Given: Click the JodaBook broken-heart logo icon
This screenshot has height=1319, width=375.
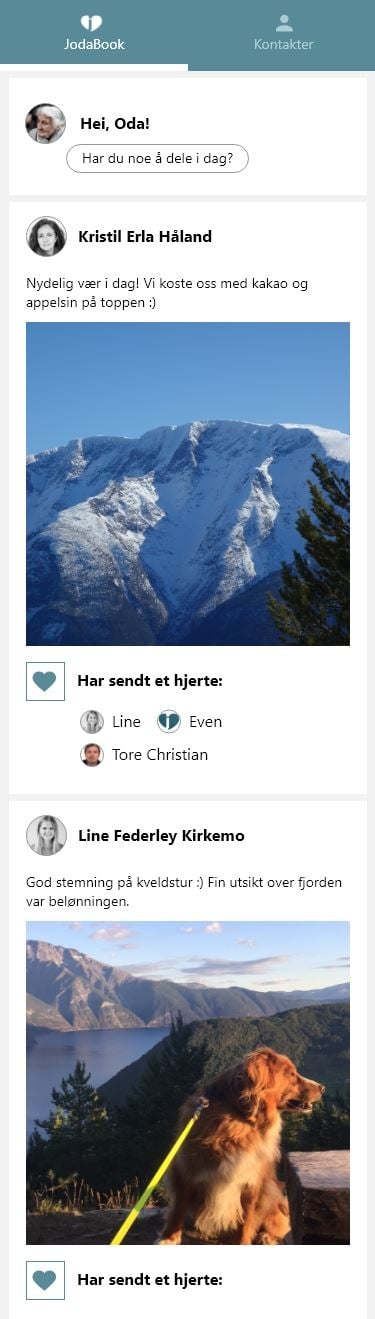Looking at the screenshot, I should [92, 23].
